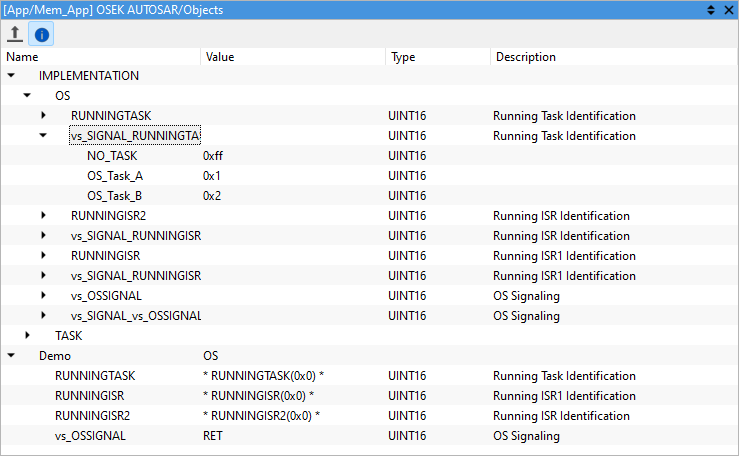Select the Demo row label
This screenshot has height=456, width=739.
pos(55,356)
